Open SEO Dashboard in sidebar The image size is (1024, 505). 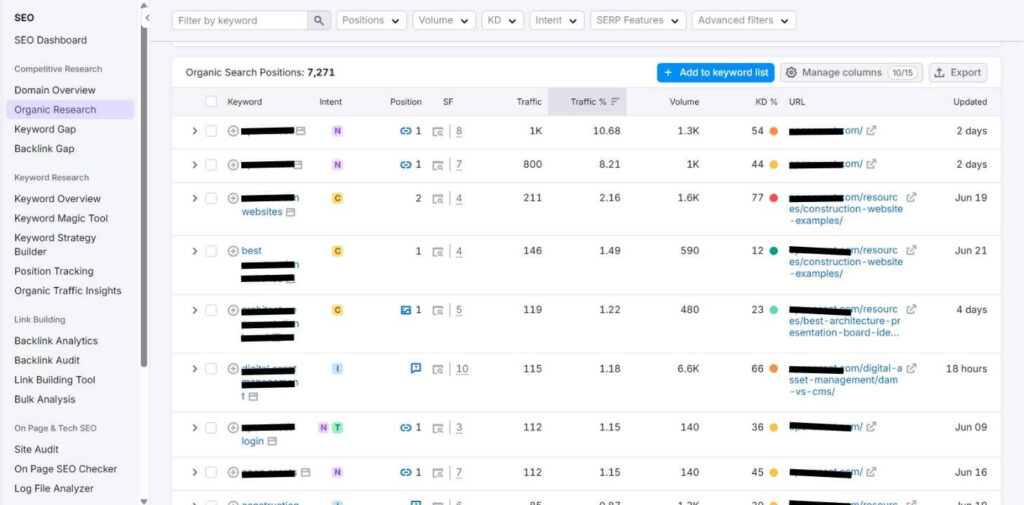[x=50, y=41]
